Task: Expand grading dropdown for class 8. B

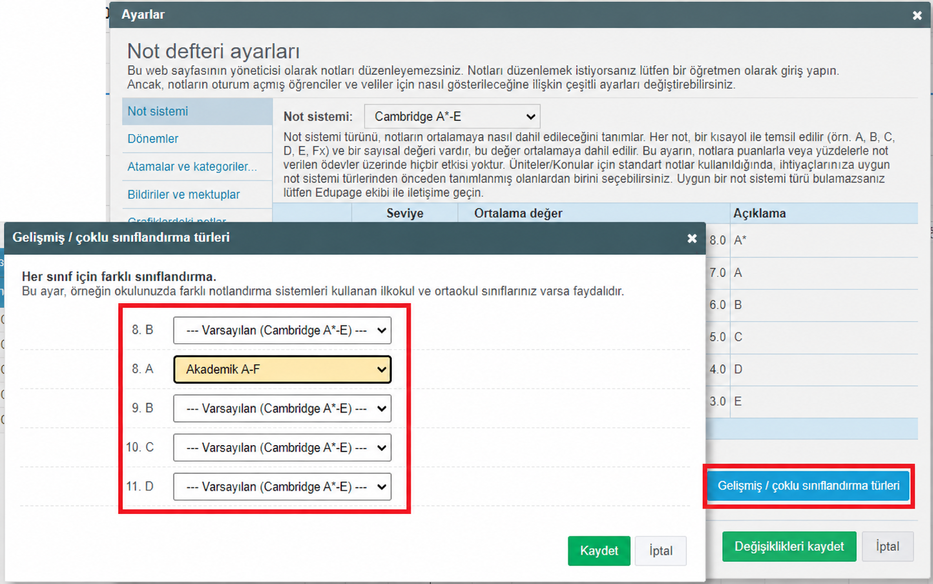Action: tap(282, 330)
